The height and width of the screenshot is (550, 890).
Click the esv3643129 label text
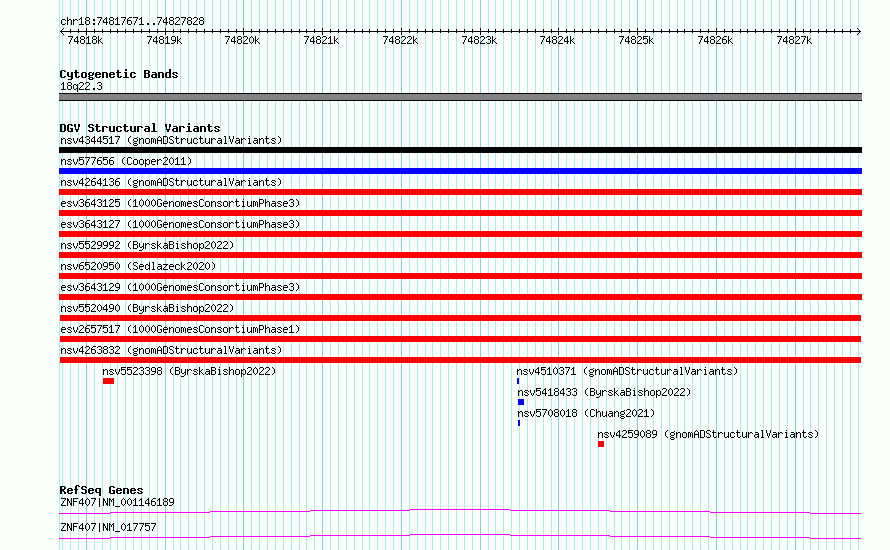point(180,287)
